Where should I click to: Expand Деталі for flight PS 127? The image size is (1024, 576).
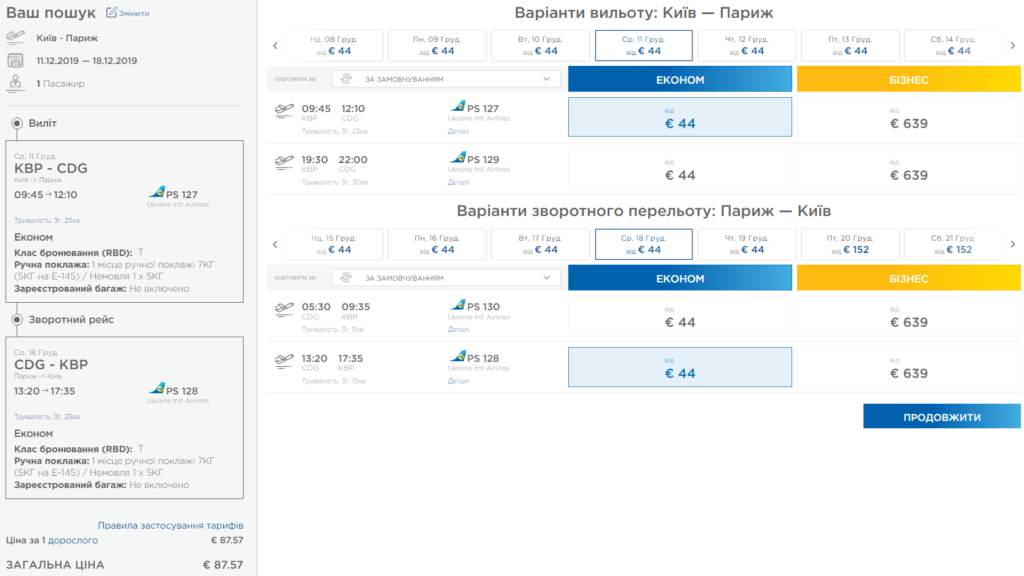click(x=458, y=131)
